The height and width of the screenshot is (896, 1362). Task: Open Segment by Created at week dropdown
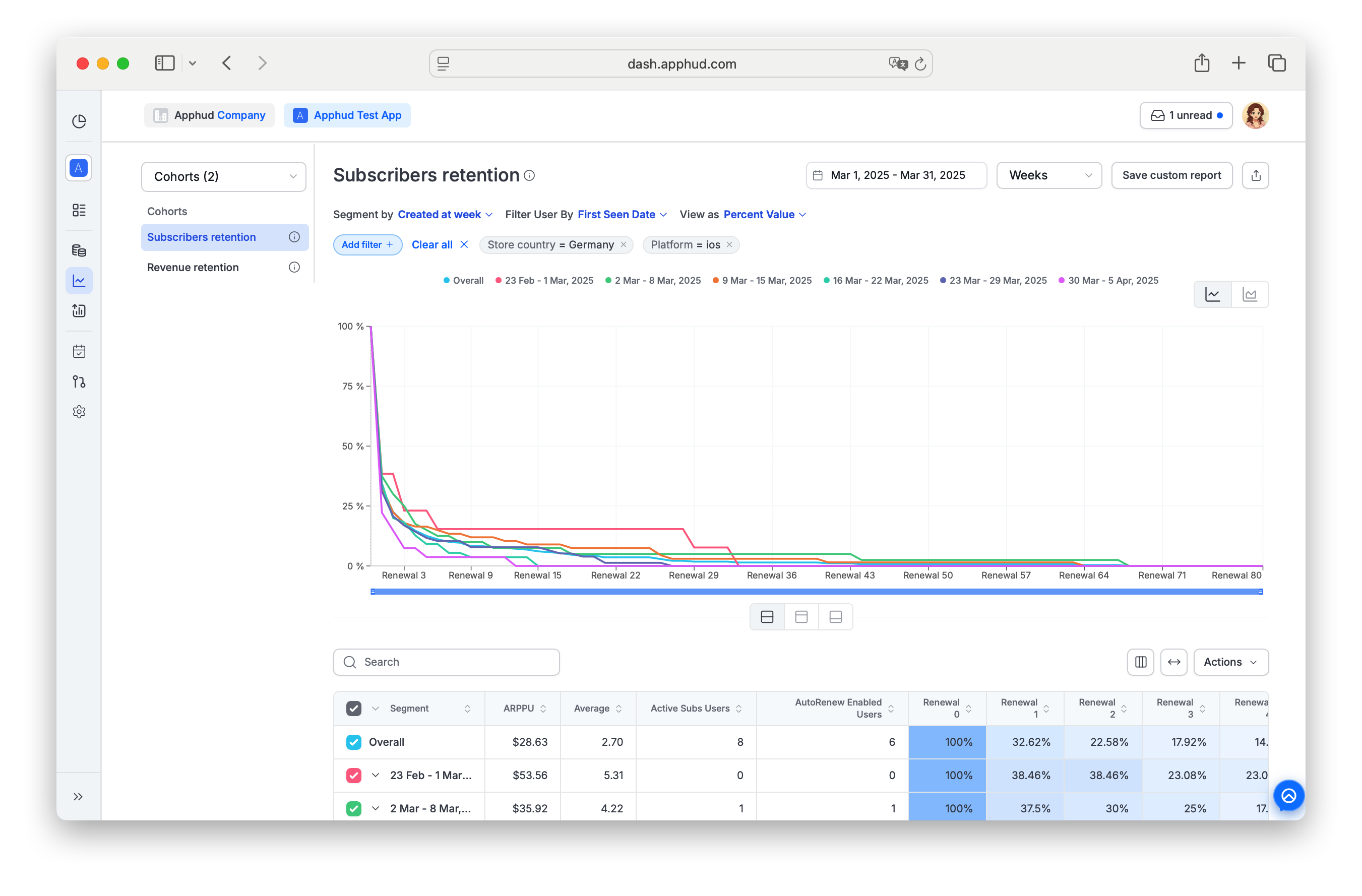pyautogui.click(x=445, y=215)
